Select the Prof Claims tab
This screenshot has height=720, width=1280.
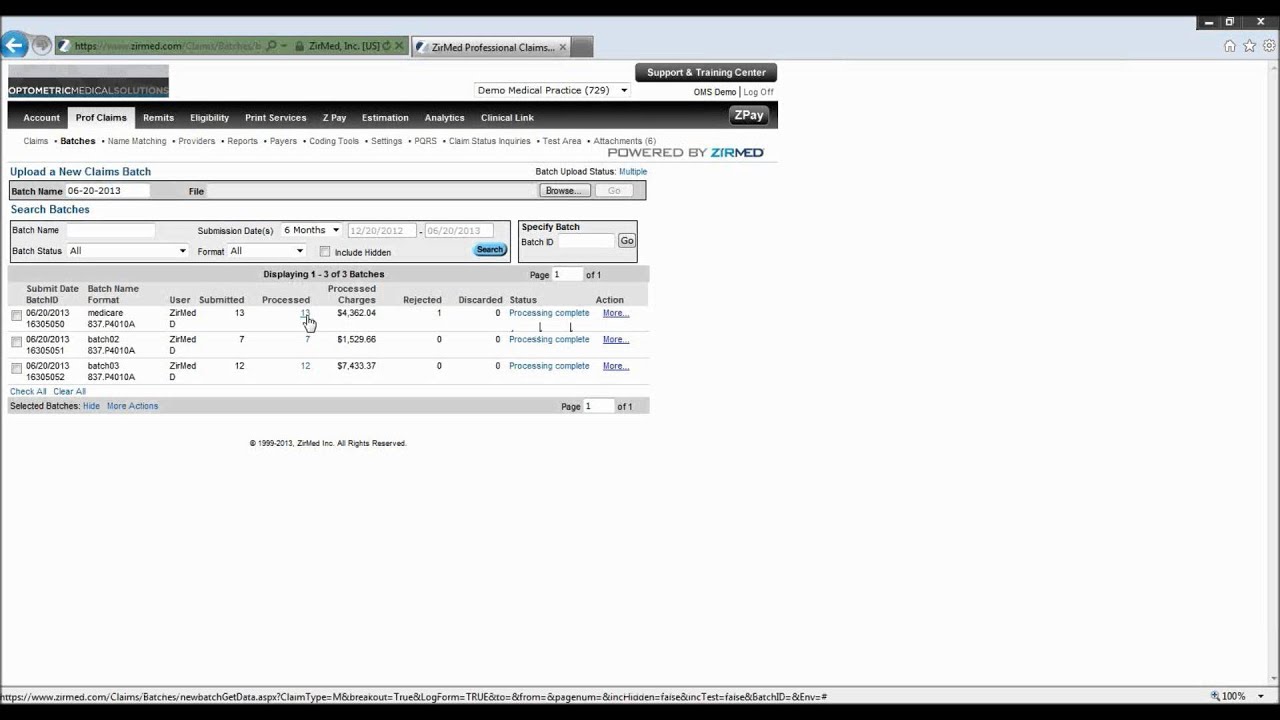(x=101, y=118)
